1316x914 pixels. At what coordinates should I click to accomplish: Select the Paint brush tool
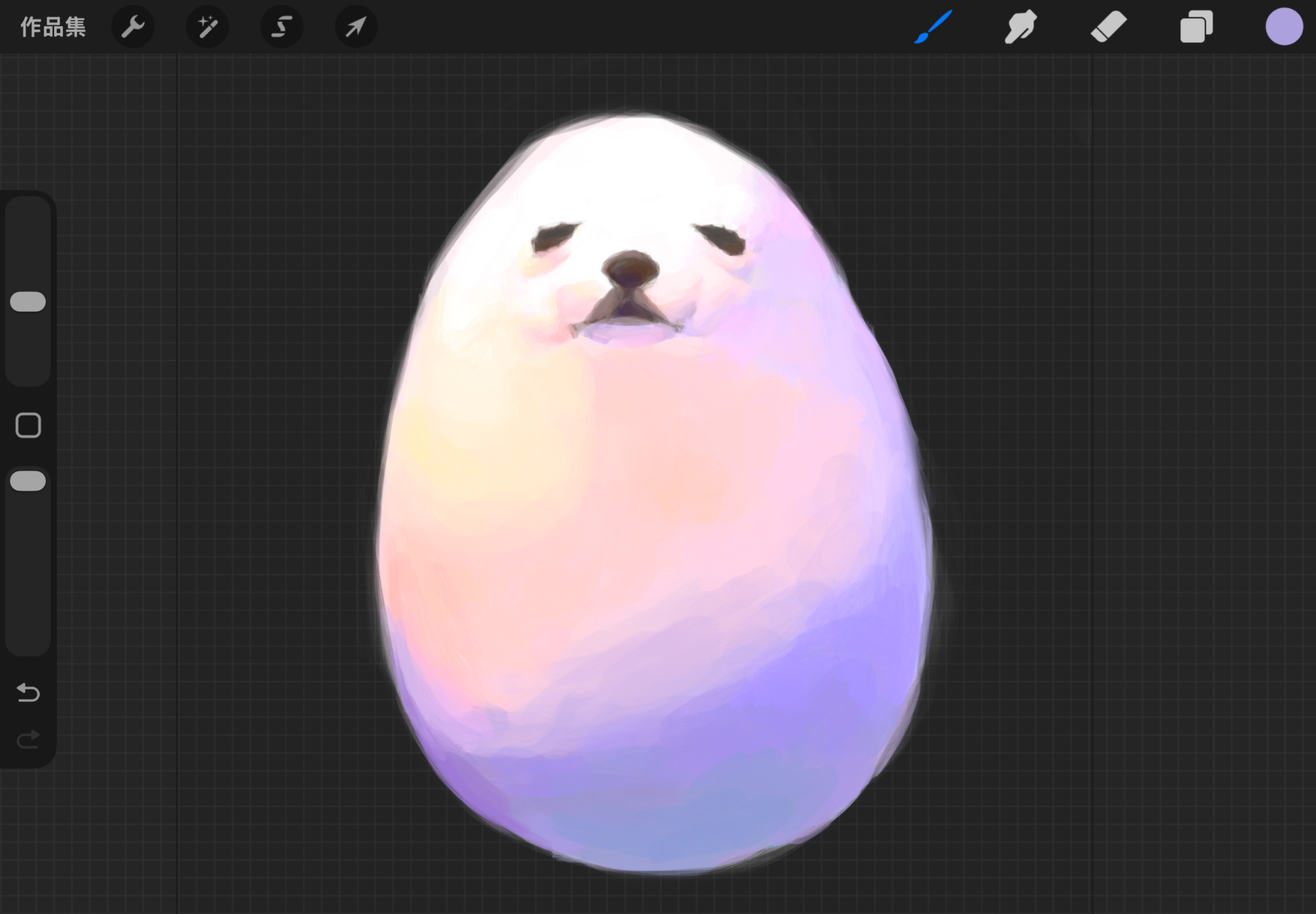[x=934, y=27]
